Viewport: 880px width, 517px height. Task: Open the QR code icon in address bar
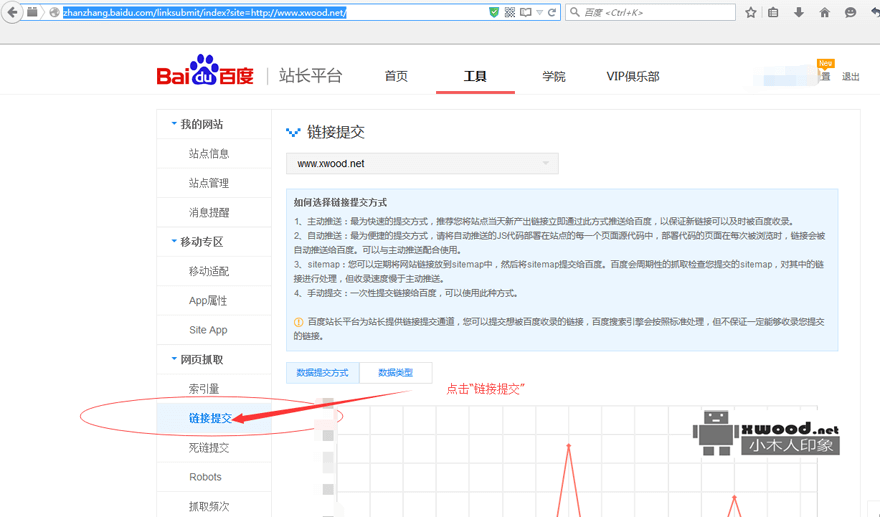click(510, 12)
